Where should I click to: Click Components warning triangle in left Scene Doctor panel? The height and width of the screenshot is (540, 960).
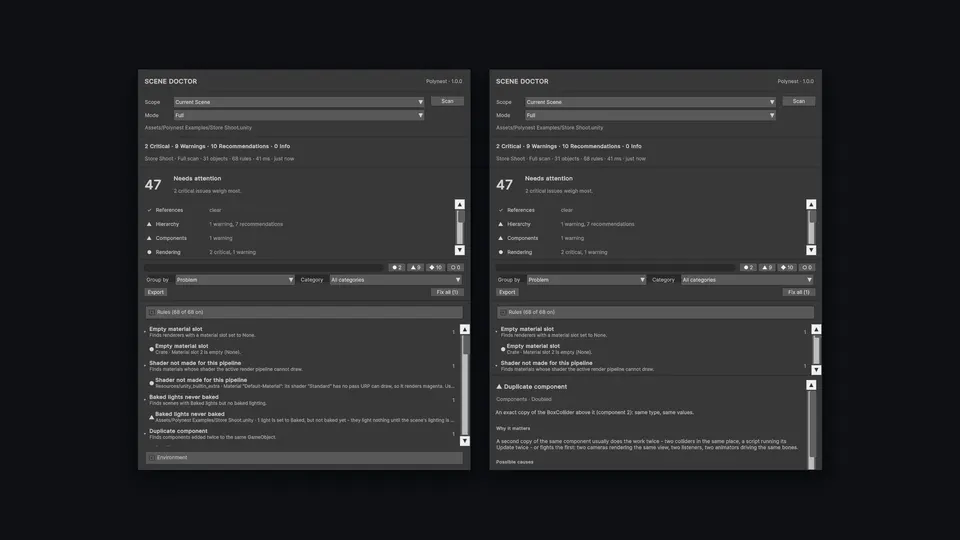(149, 238)
